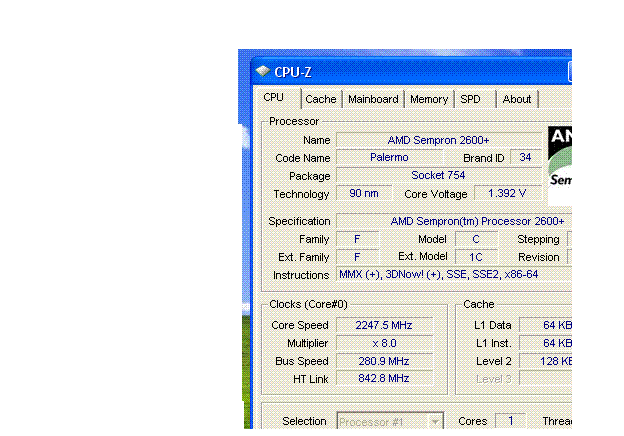Click the Core Voltage value 1.392 V
This screenshot has height=436, width=624.
point(507,193)
